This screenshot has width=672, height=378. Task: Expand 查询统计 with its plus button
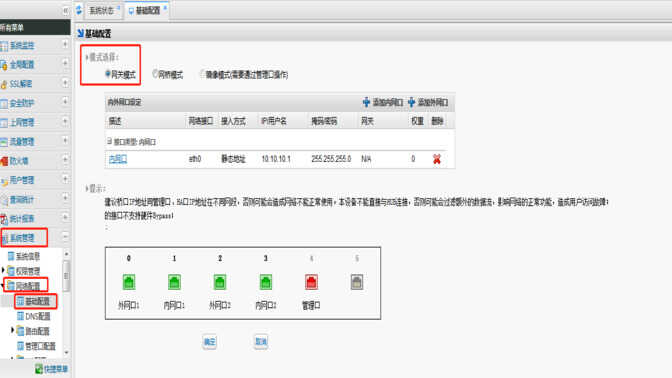(65, 198)
